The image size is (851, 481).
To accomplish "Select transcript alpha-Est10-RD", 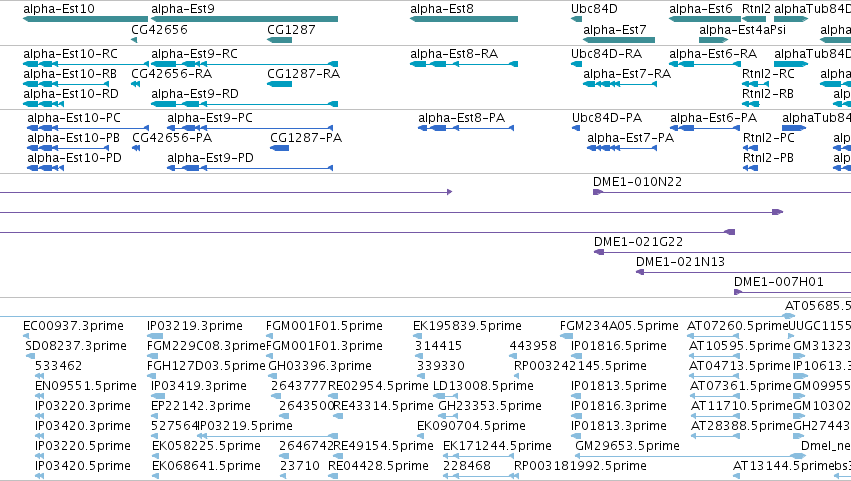I will click(x=43, y=104).
